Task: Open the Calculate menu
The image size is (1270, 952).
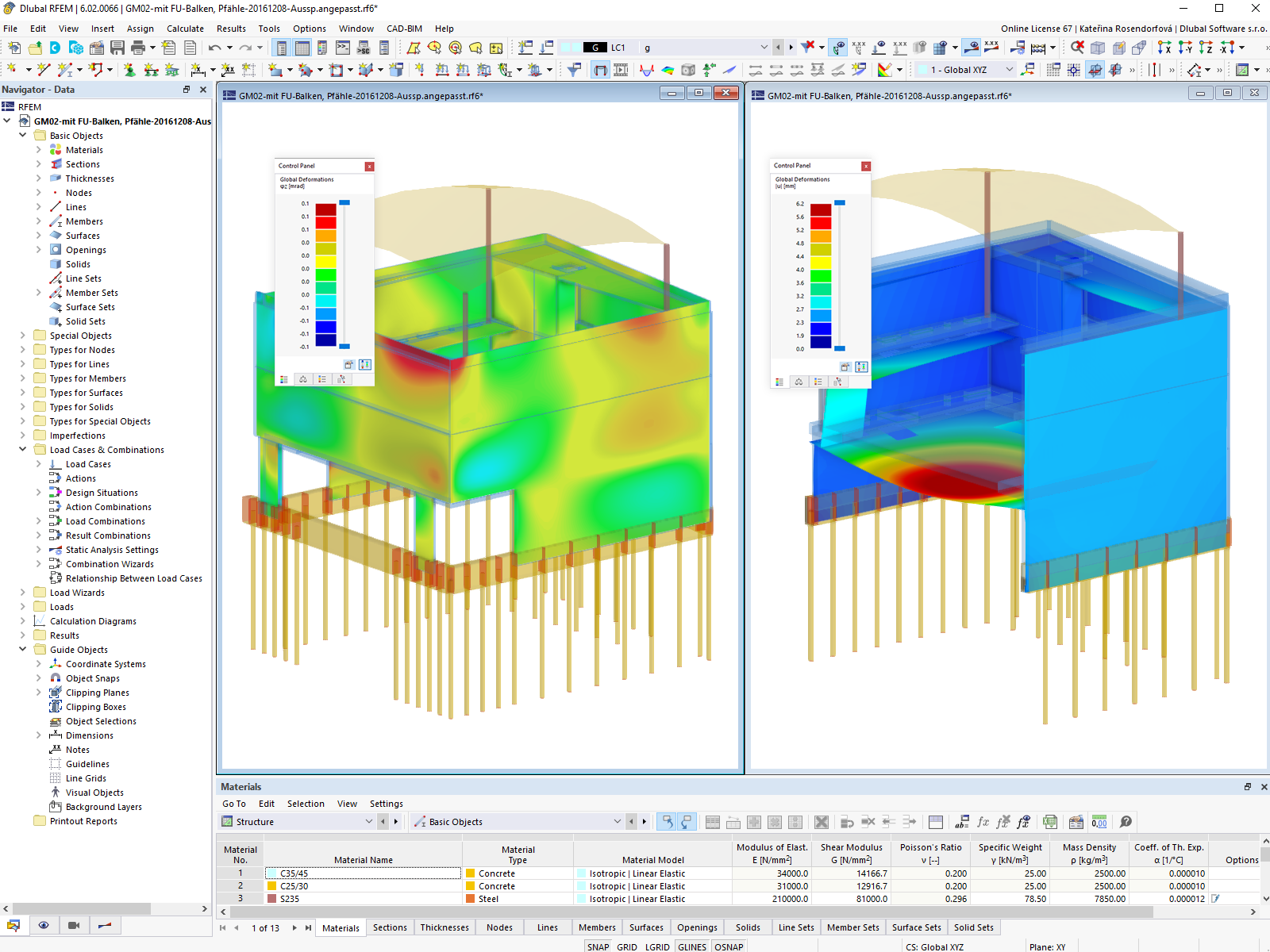Action: click(x=185, y=29)
